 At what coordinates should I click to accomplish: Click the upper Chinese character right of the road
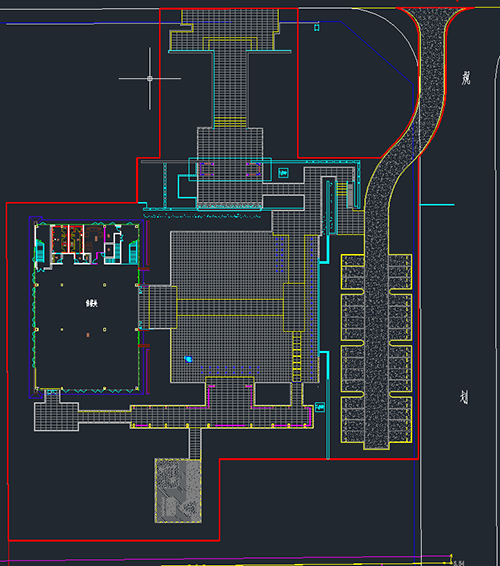point(466,78)
